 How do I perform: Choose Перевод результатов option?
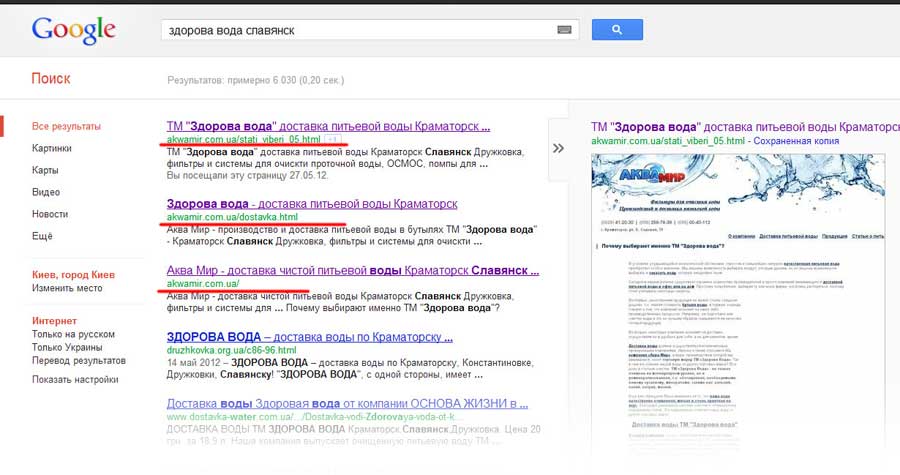click(79, 360)
